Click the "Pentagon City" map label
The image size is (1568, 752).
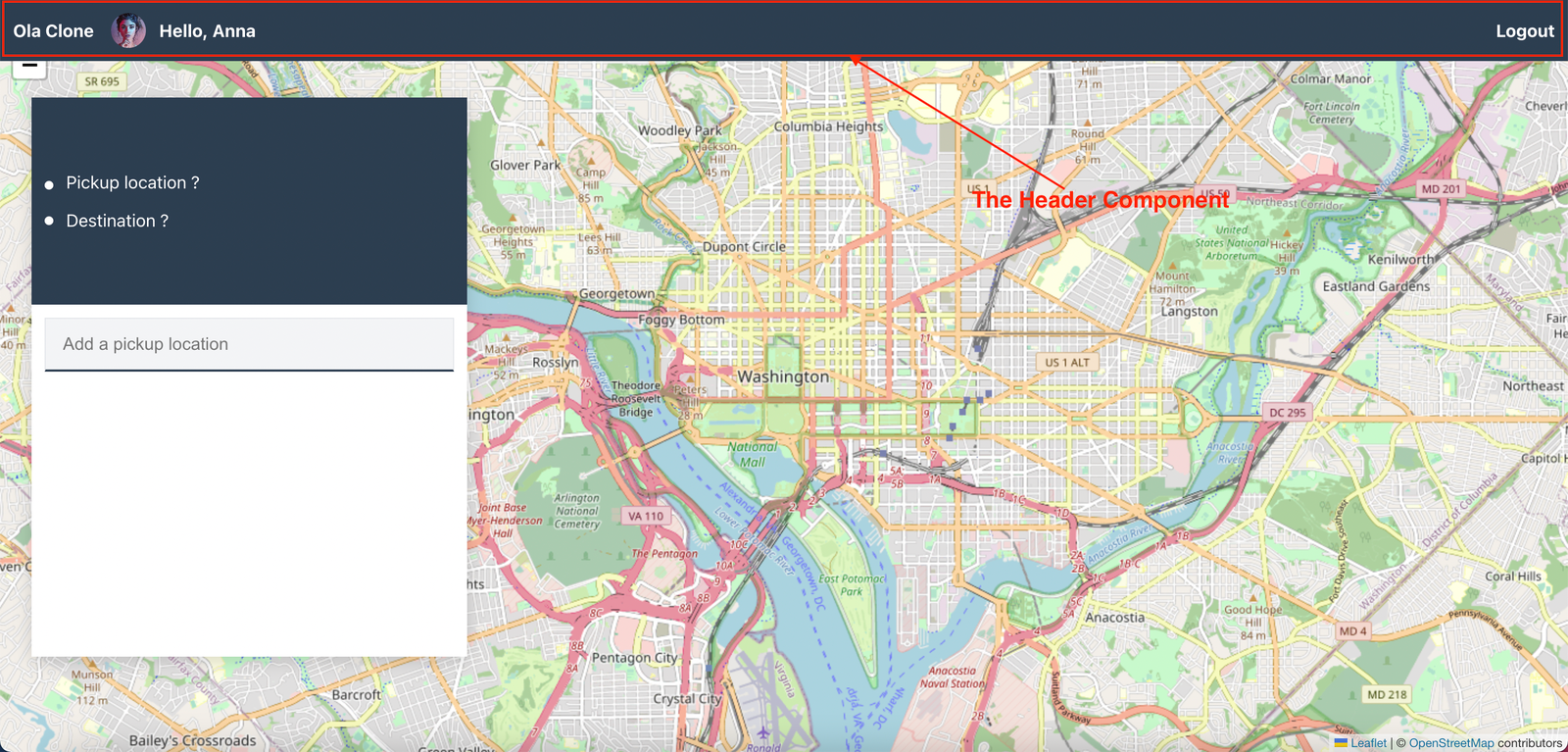[x=634, y=658]
